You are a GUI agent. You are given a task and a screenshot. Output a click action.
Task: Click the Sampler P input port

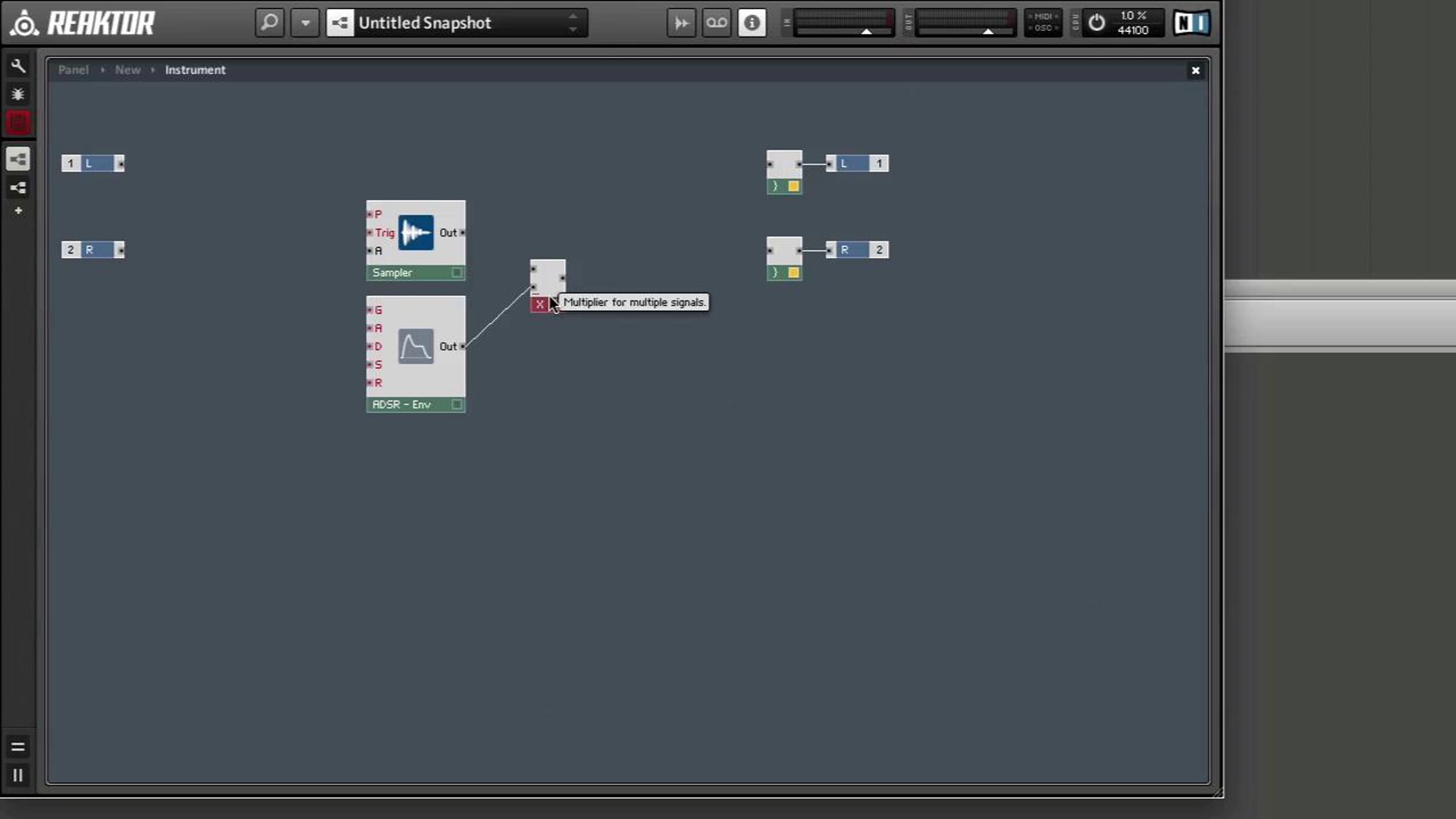tap(370, 214)
